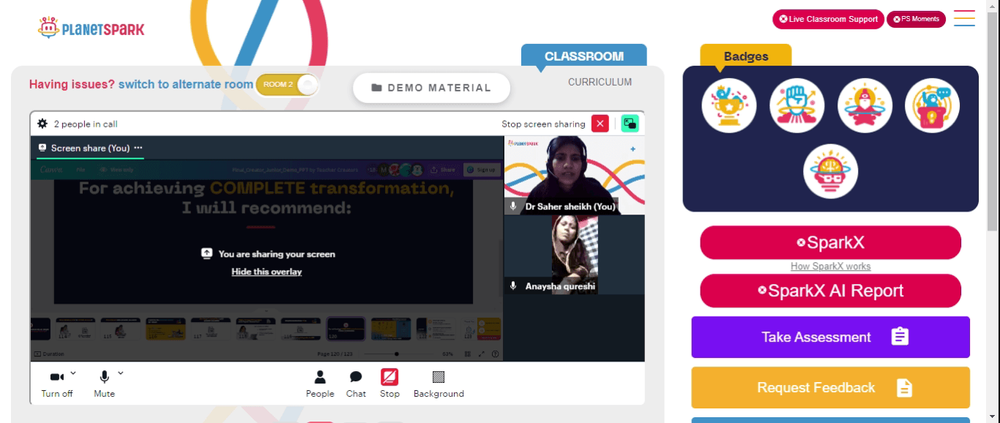Open the How SparkX works link

(830, 267)
